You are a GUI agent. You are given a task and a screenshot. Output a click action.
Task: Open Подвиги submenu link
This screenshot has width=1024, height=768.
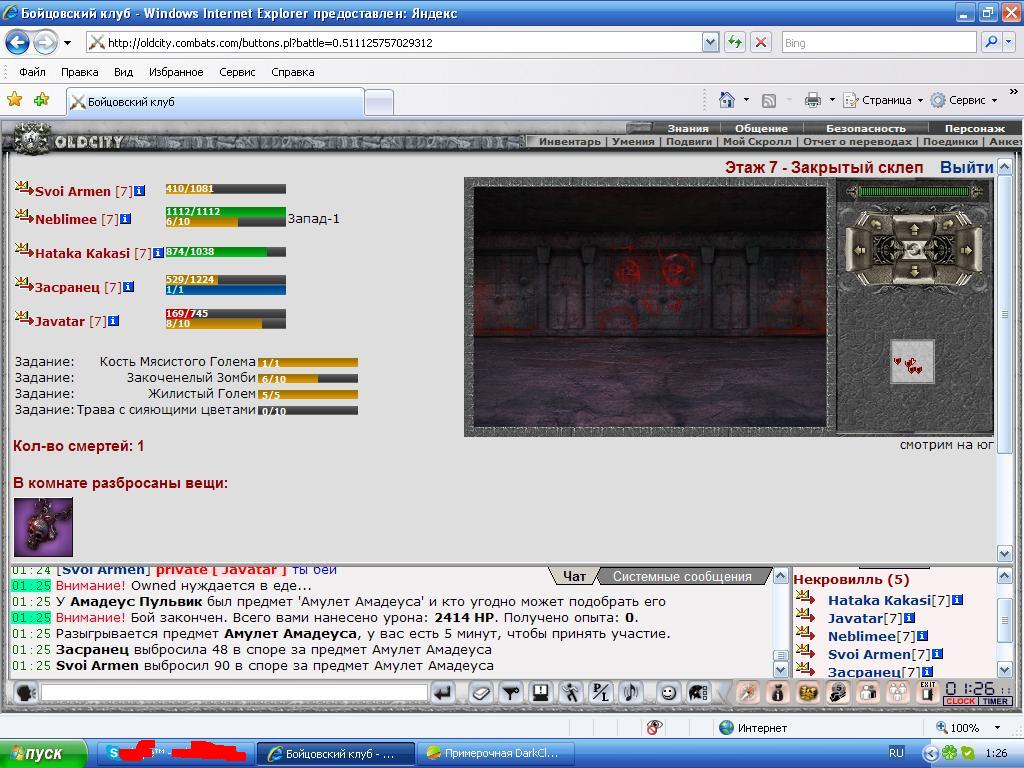coord(688,142)
